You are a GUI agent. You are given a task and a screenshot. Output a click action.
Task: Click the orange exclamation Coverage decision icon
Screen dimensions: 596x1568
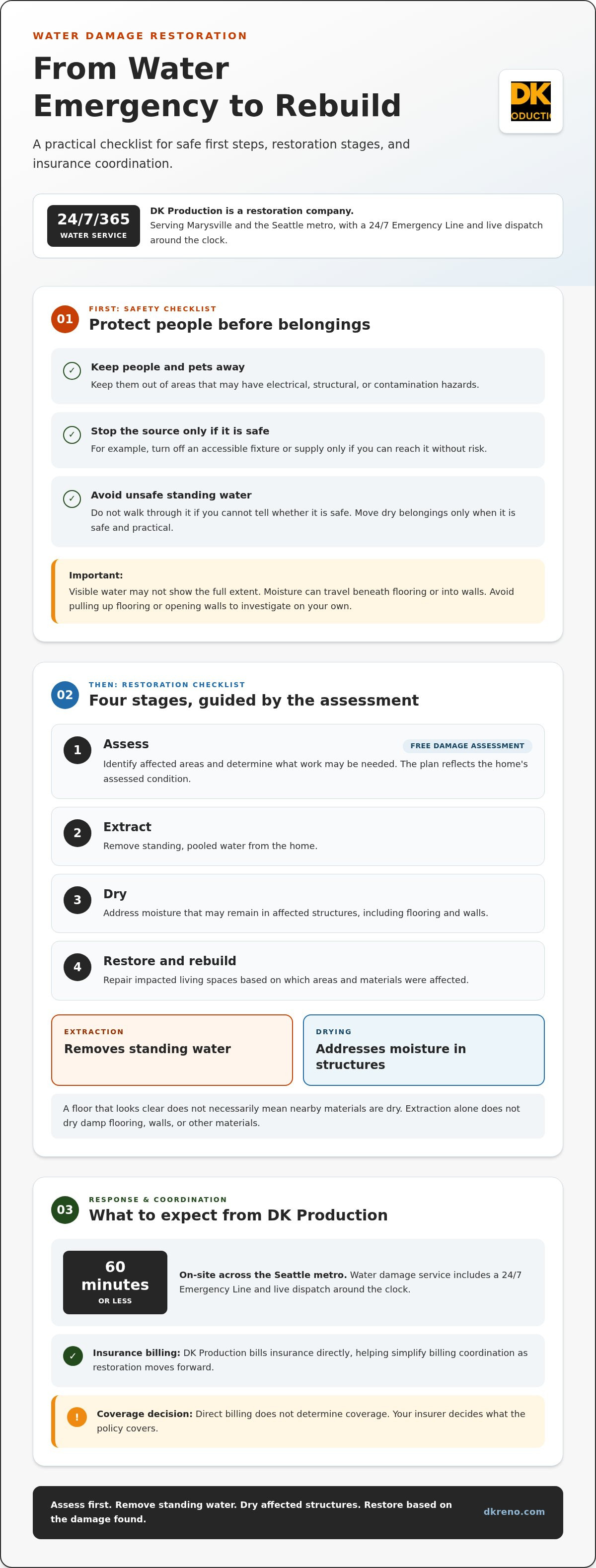pos(76,1417)
